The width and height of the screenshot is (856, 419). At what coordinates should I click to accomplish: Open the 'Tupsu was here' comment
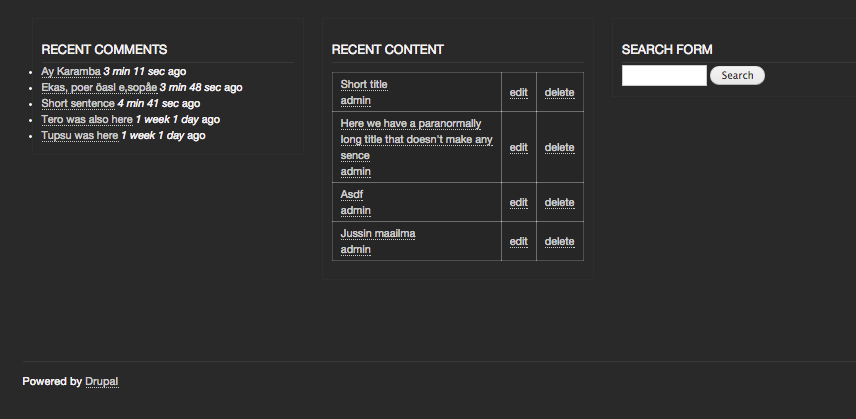coord(80,135)
